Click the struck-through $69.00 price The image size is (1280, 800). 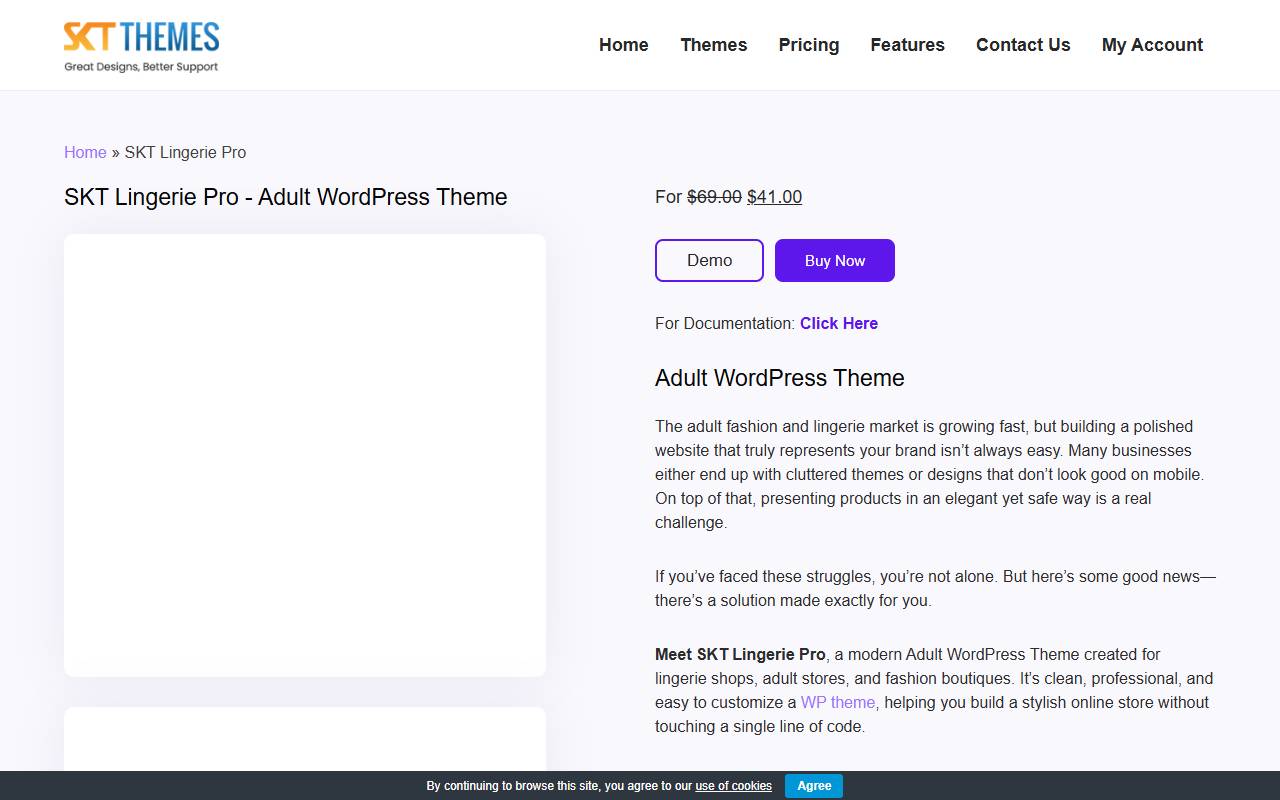point(715,197)
